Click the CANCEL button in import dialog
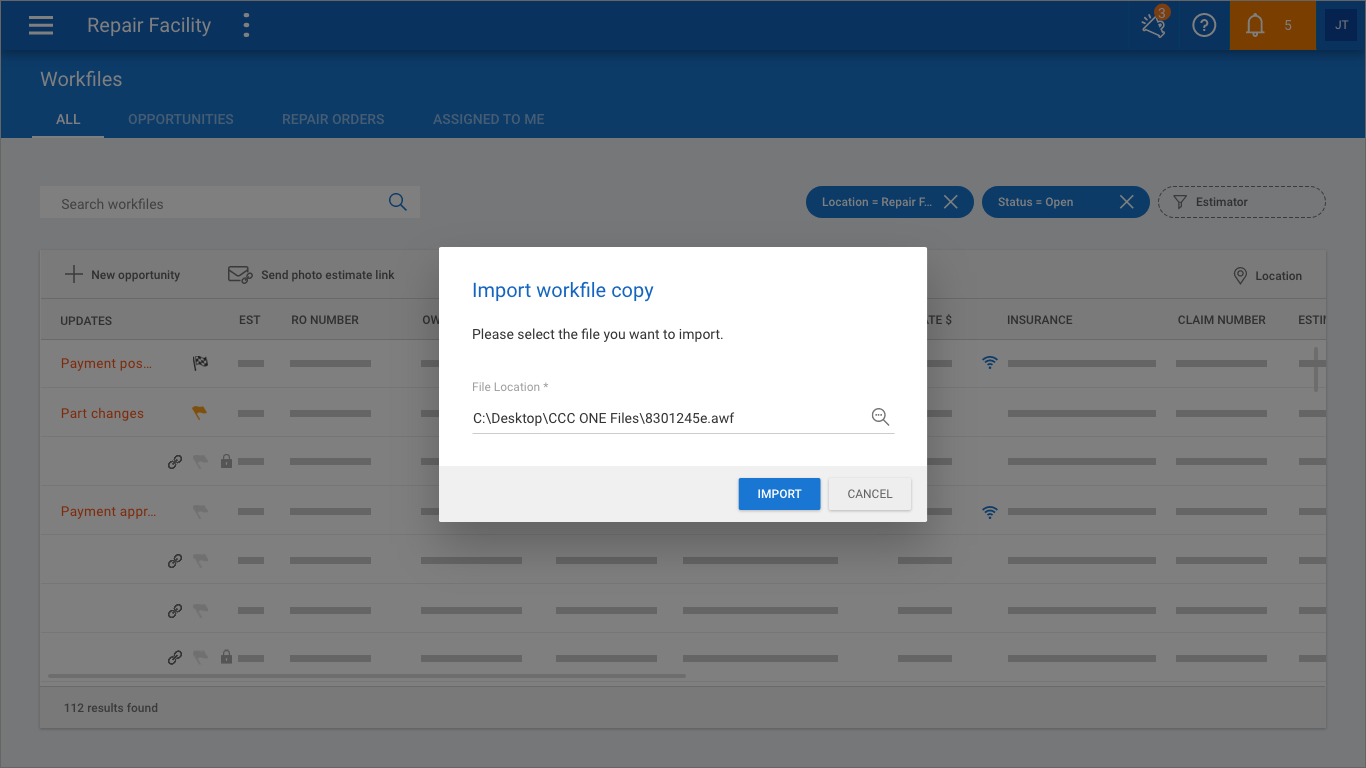This screenshot has width=1366, height=768. click(x=870, y=494)
